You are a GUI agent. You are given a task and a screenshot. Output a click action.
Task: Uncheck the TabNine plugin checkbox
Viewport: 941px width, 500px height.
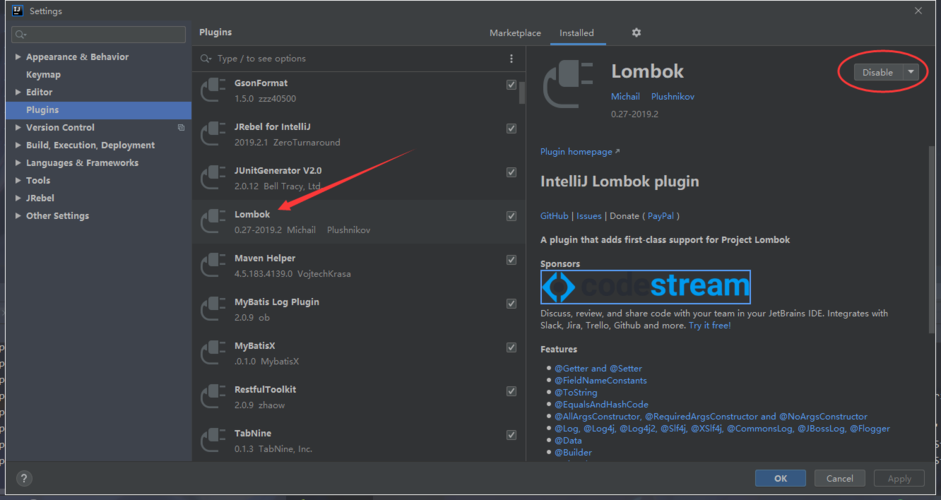coord(511,435)
